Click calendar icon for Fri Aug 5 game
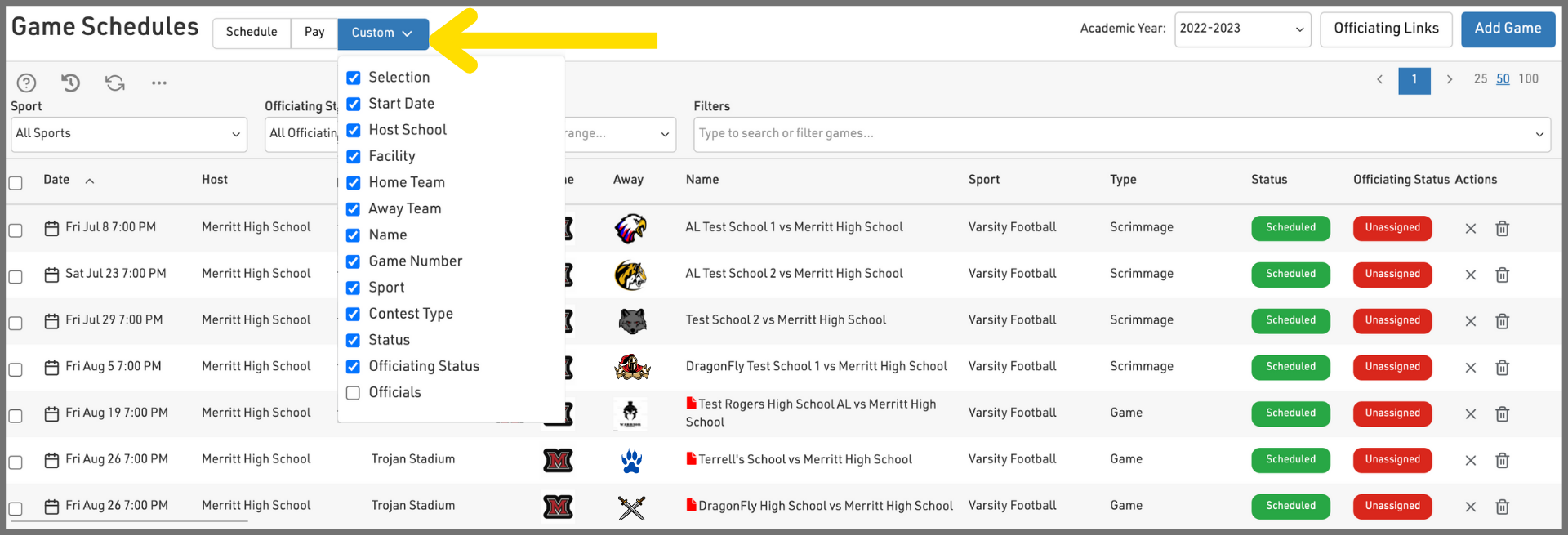The height and width of the screenshot is (536, 1568). [x=51, y=368]
